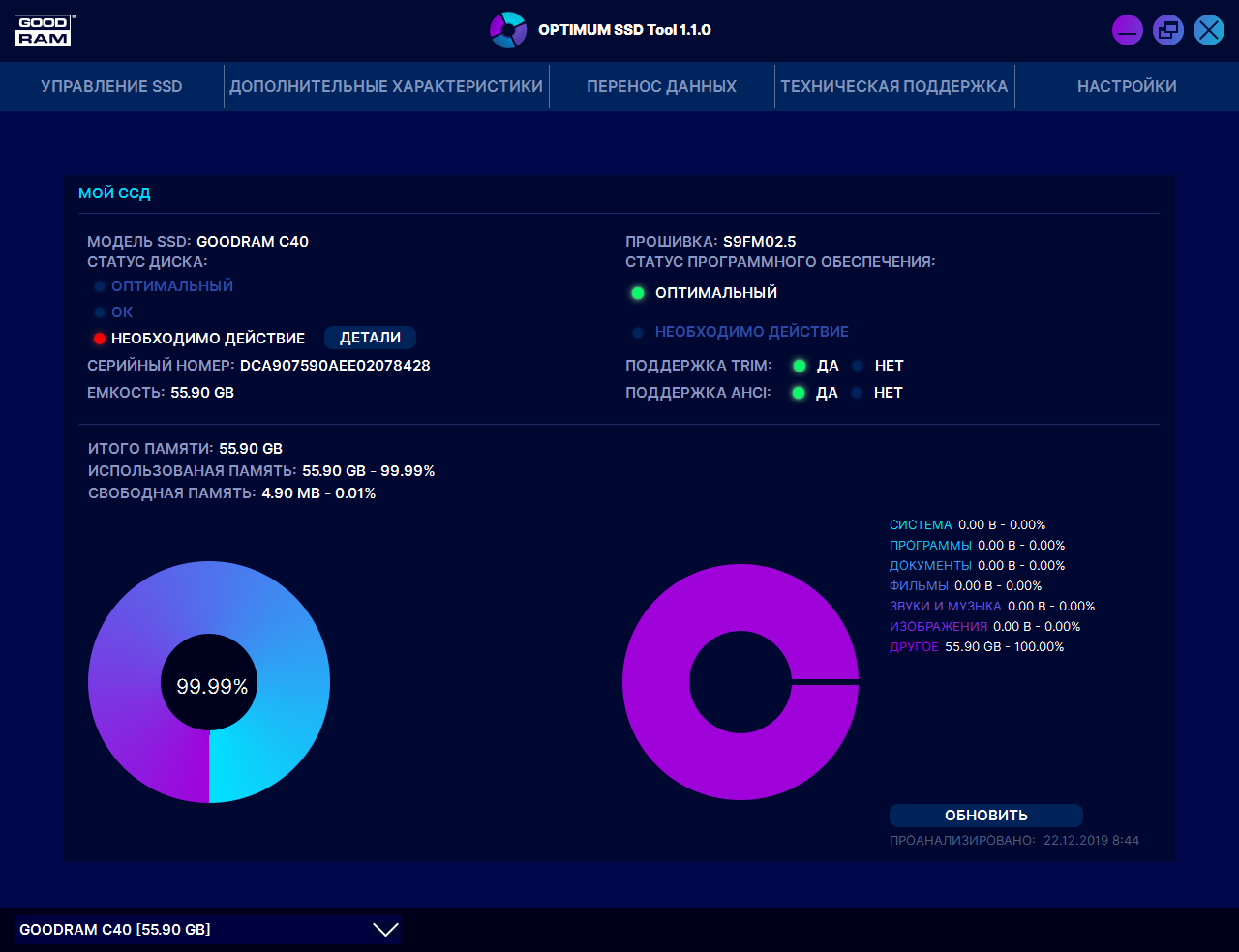This screenshot has width=1239, height=952.
Task: Click the OPTIMUM SSD Tool app icon
Action: [x=508, y=30]
